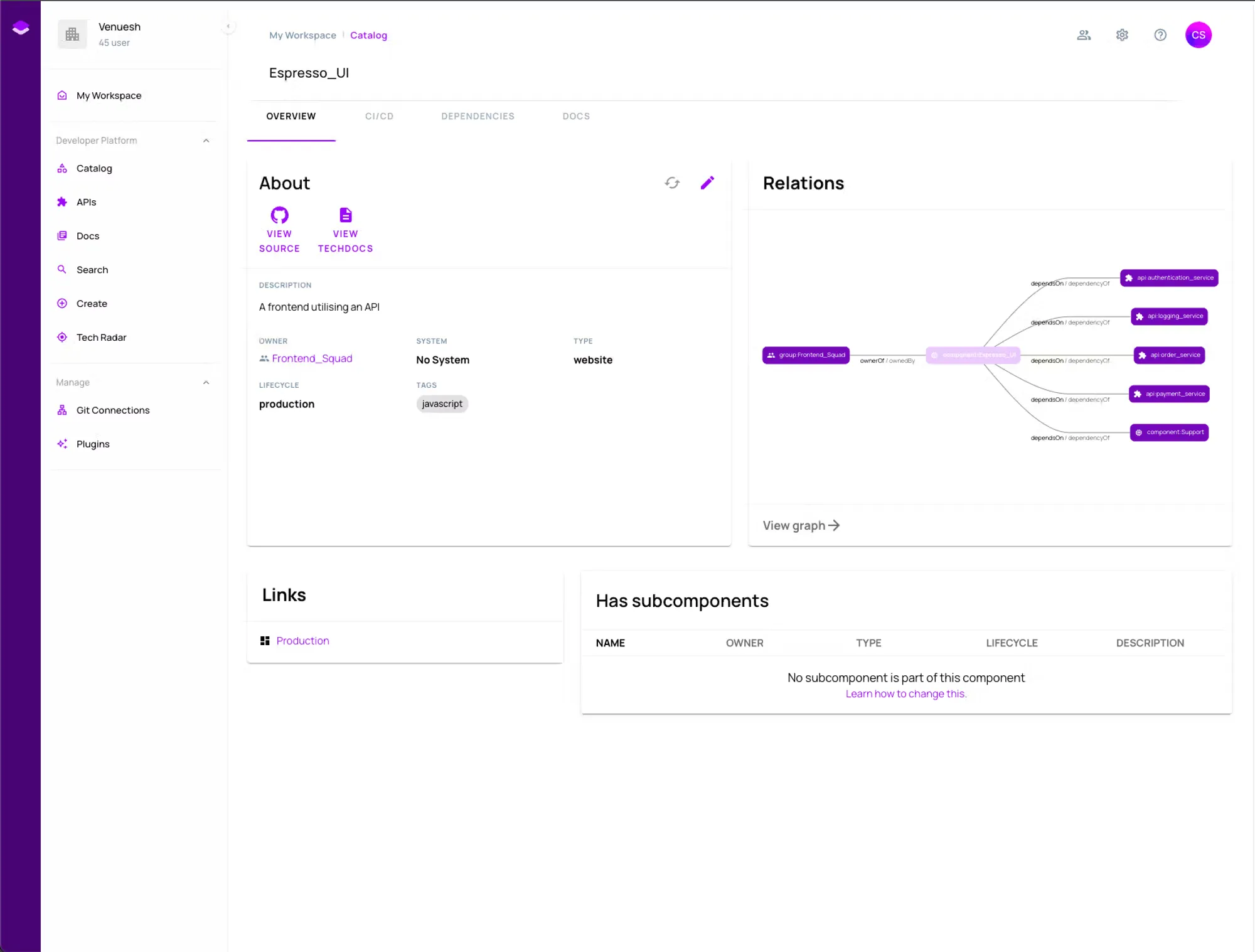1255x952 pixels.
Task: Edit metadata with the pencil icon
Action: 707,183
